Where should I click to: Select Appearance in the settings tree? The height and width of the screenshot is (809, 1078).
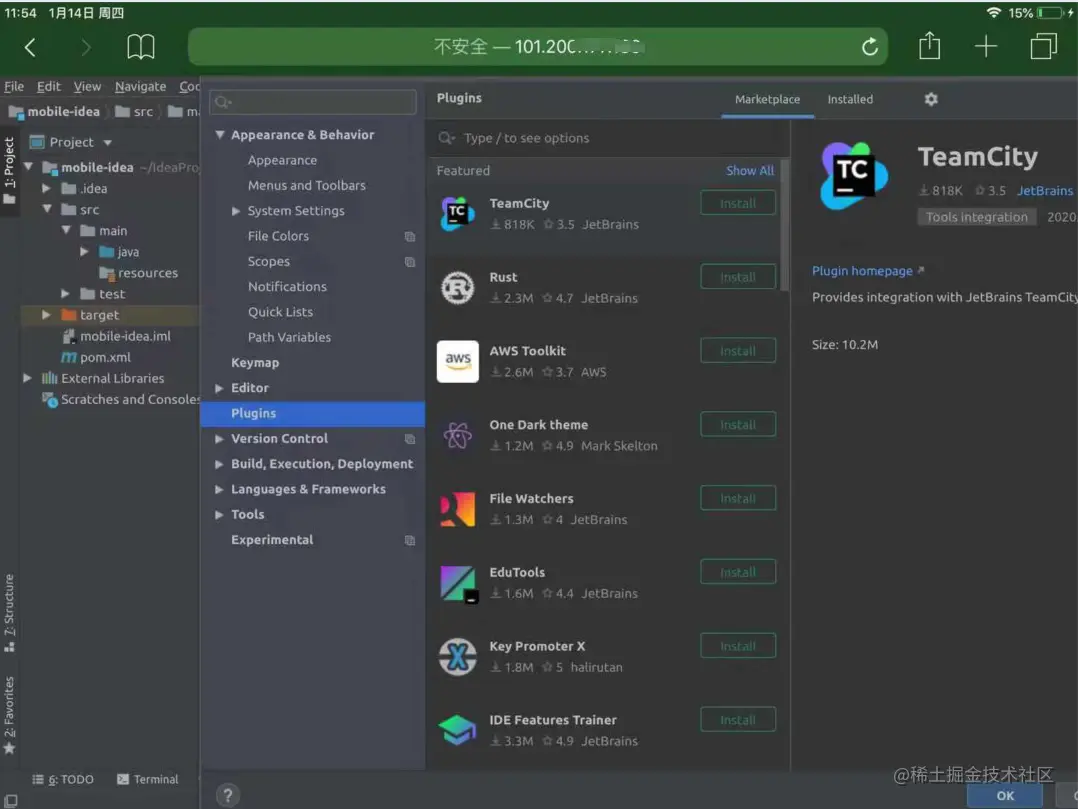coord(282,160)
